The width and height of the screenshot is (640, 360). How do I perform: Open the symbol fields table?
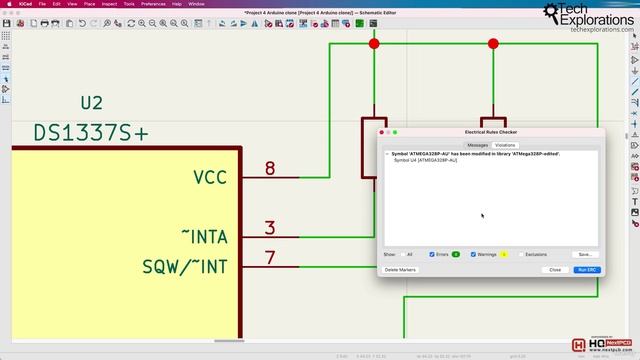point(336,24)
